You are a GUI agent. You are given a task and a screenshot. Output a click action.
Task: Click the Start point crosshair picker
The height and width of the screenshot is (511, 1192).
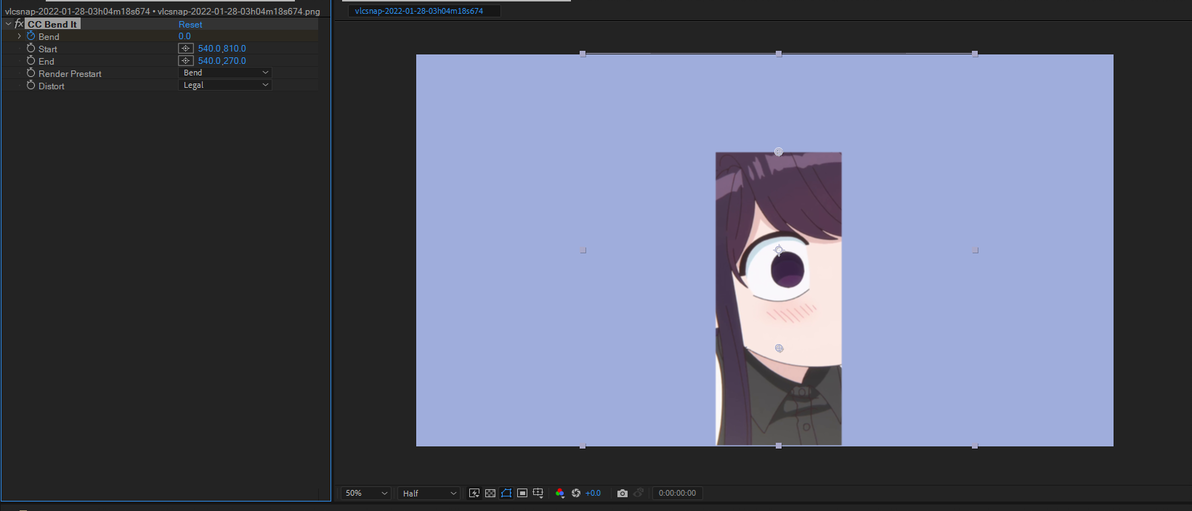185,49
